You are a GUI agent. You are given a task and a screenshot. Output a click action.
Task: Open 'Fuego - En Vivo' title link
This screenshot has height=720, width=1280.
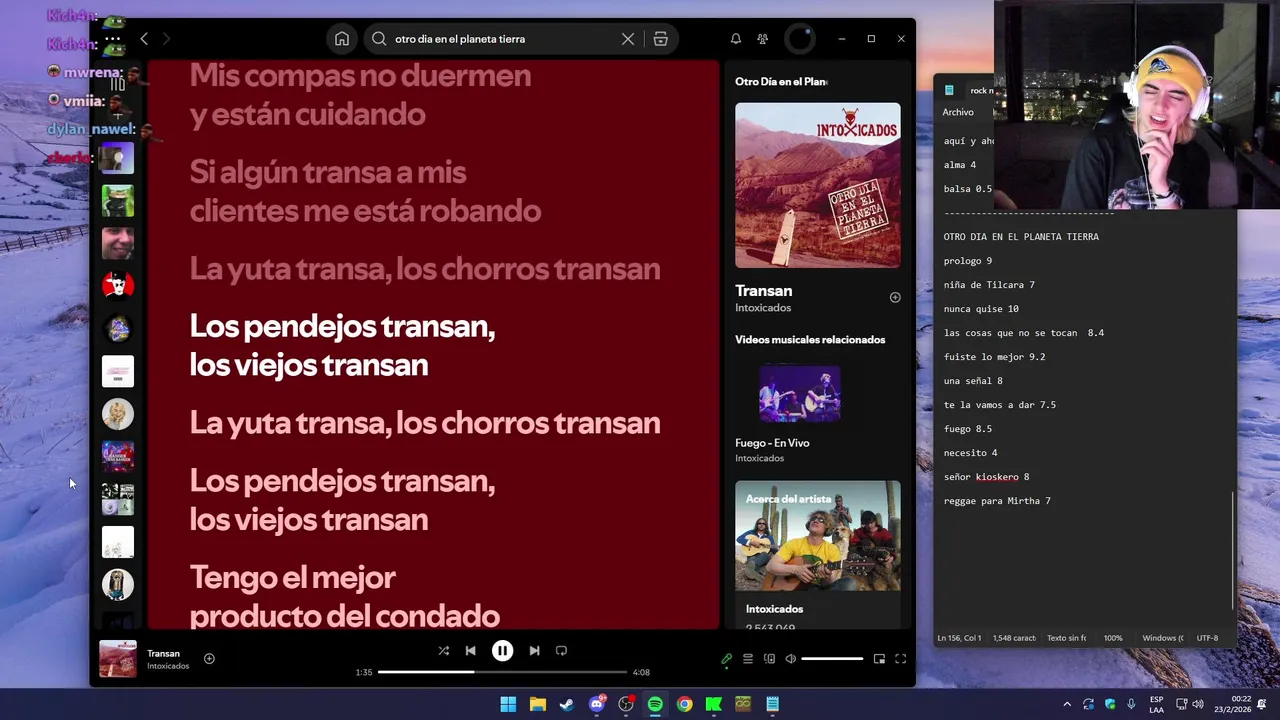tap(772, 443)
